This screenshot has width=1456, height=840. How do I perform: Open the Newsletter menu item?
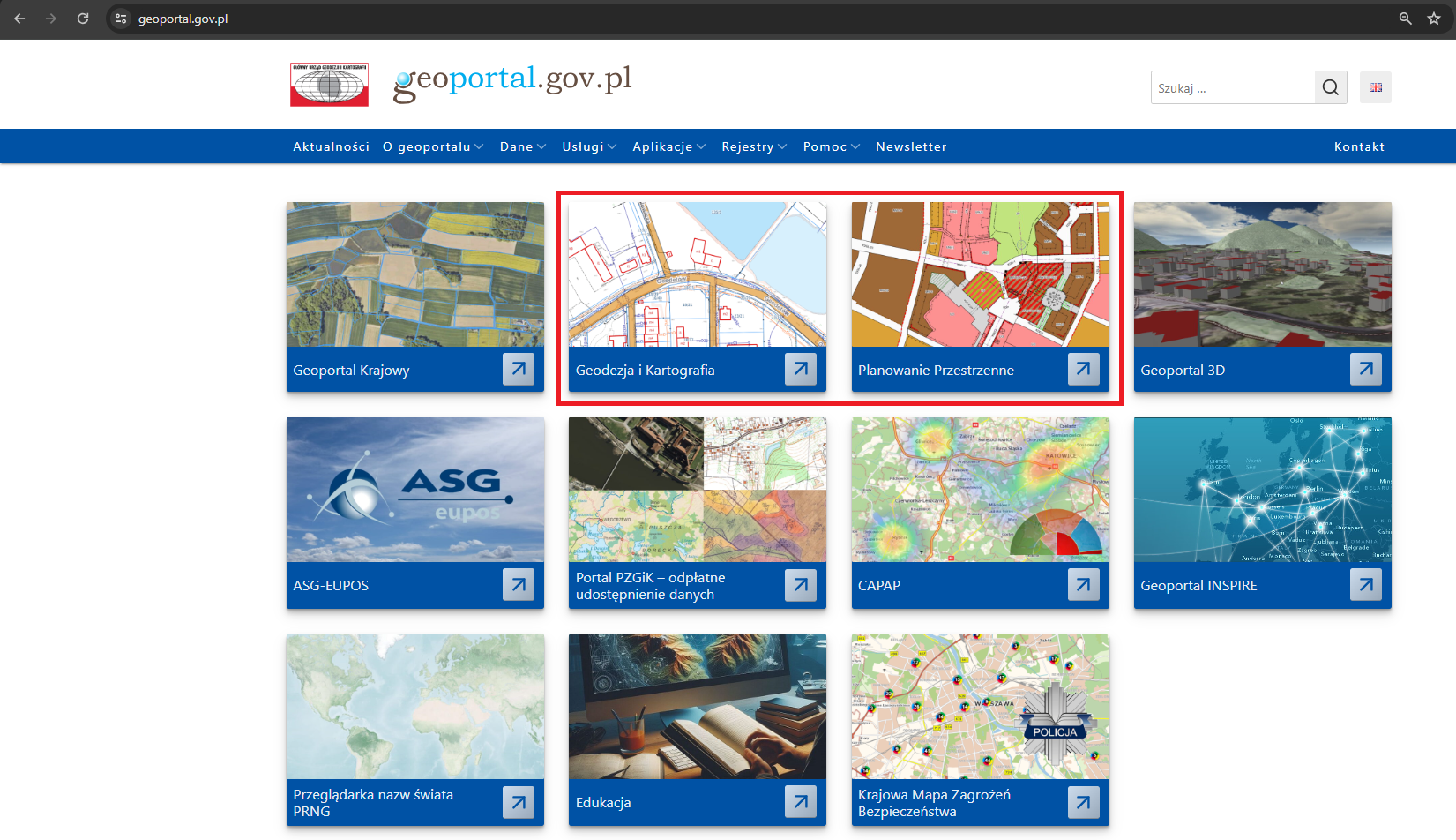(x=911, y=146)
